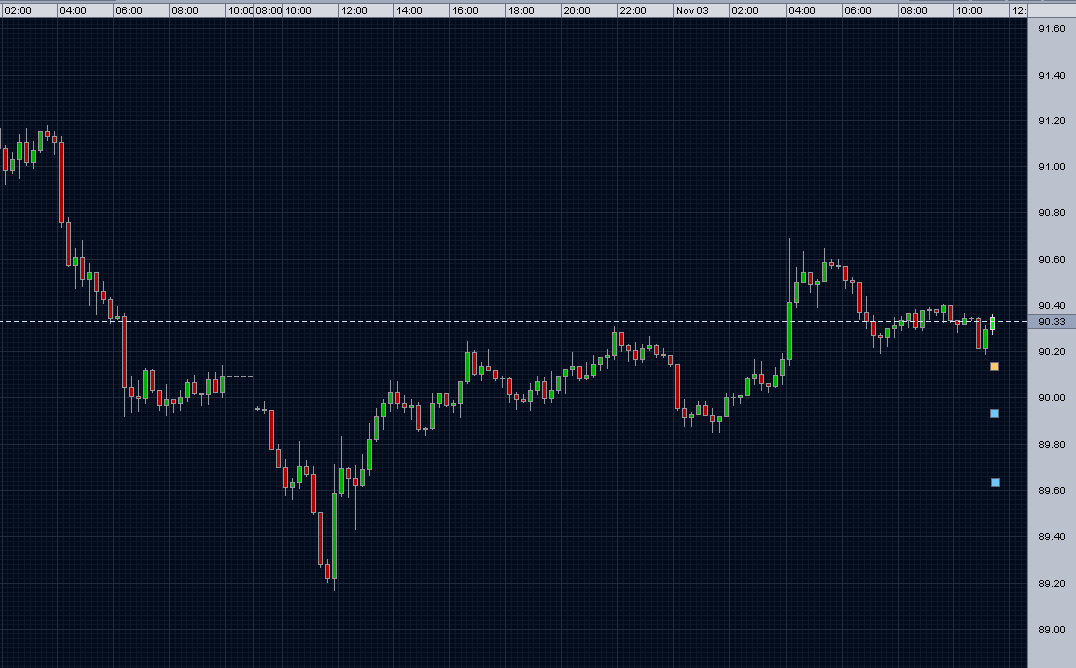Click the 91.20 price axis label

pyautogui.click(x=1051, y=120)
